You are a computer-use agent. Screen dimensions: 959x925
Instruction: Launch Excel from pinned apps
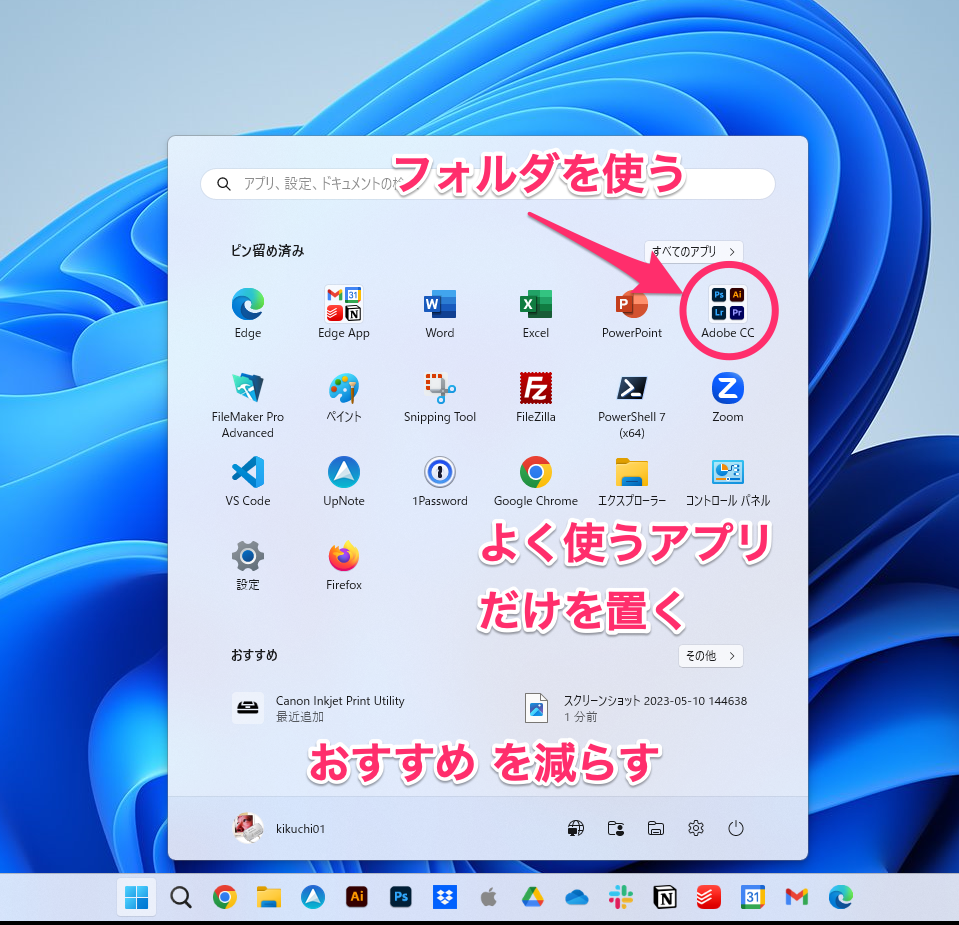(536, 313)
